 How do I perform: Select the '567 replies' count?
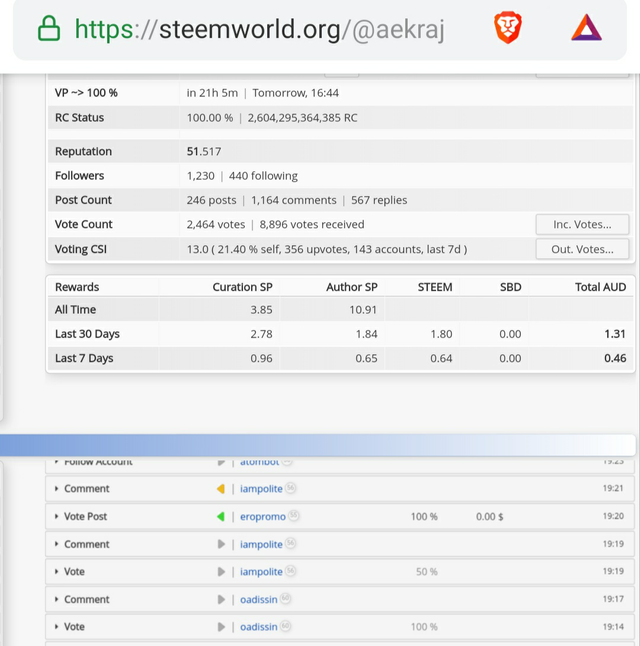[379, 200]
